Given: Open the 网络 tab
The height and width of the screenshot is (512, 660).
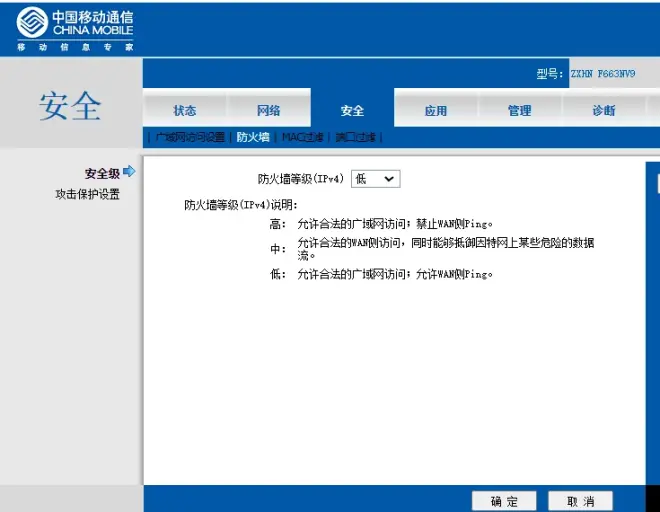Looking at the screenshot, I should (268, 111).
